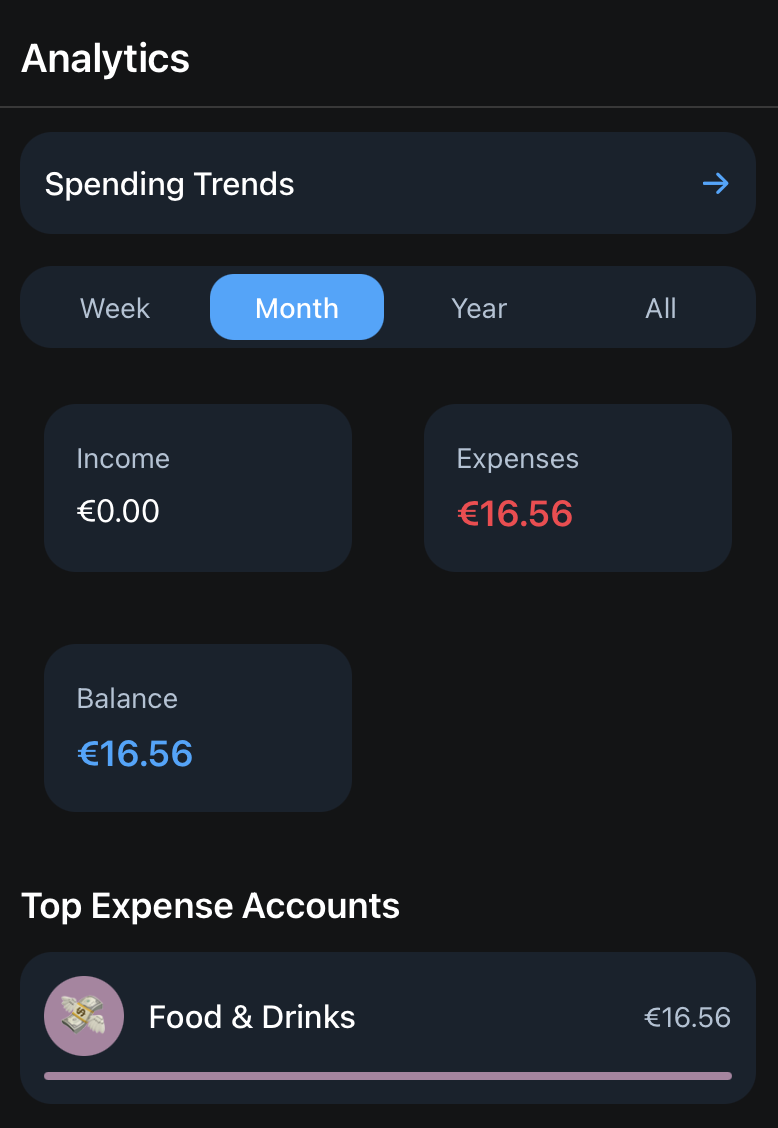Click the blue arrow in Spending Trends
Viewport: 778px width, 1128px height.
point(715,184)
